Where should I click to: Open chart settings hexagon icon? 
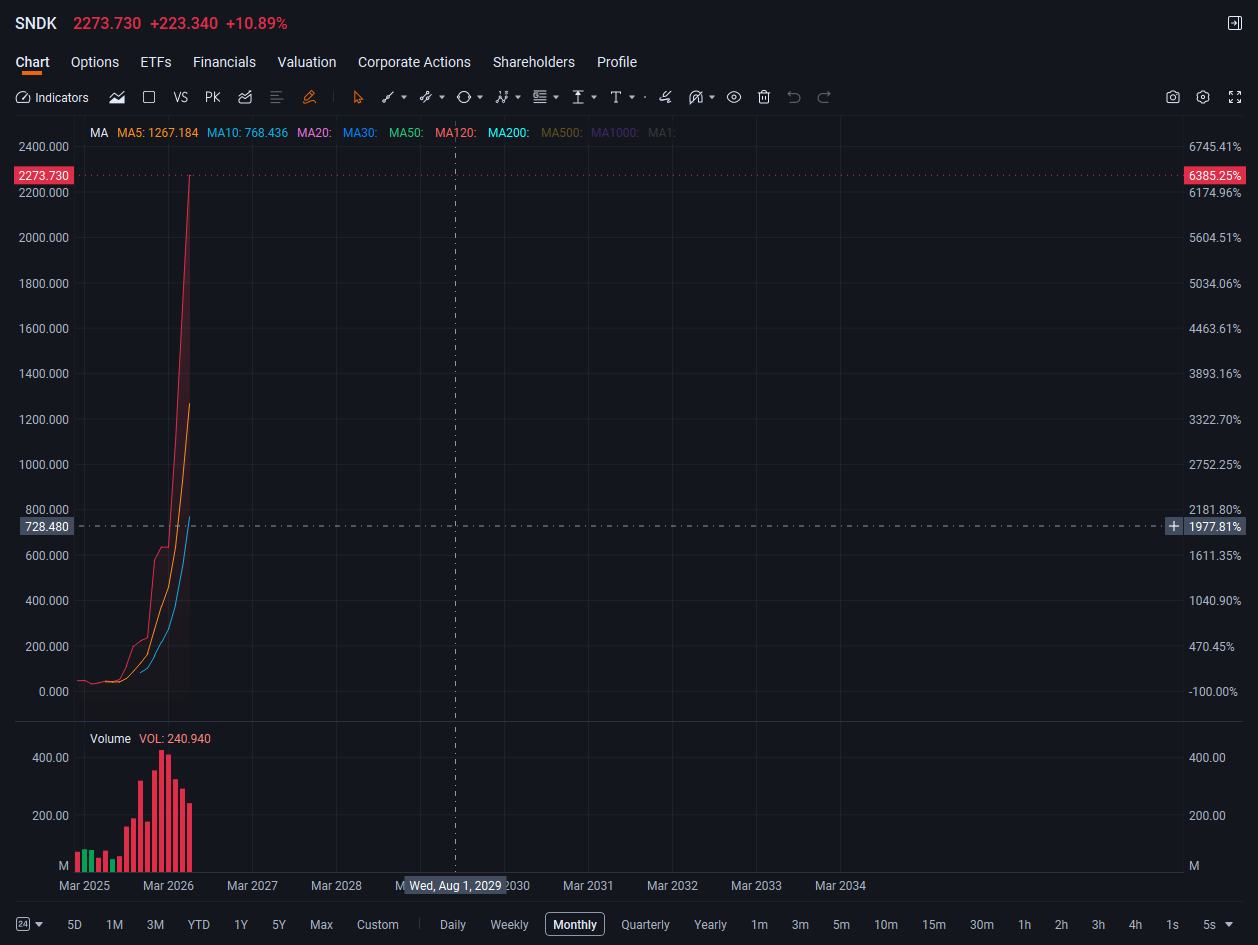pos(1203,97)
